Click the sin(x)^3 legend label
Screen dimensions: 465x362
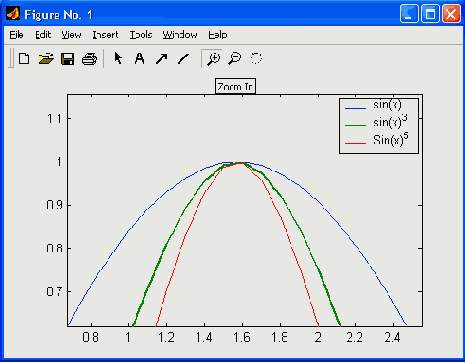[x=390, y=122]
